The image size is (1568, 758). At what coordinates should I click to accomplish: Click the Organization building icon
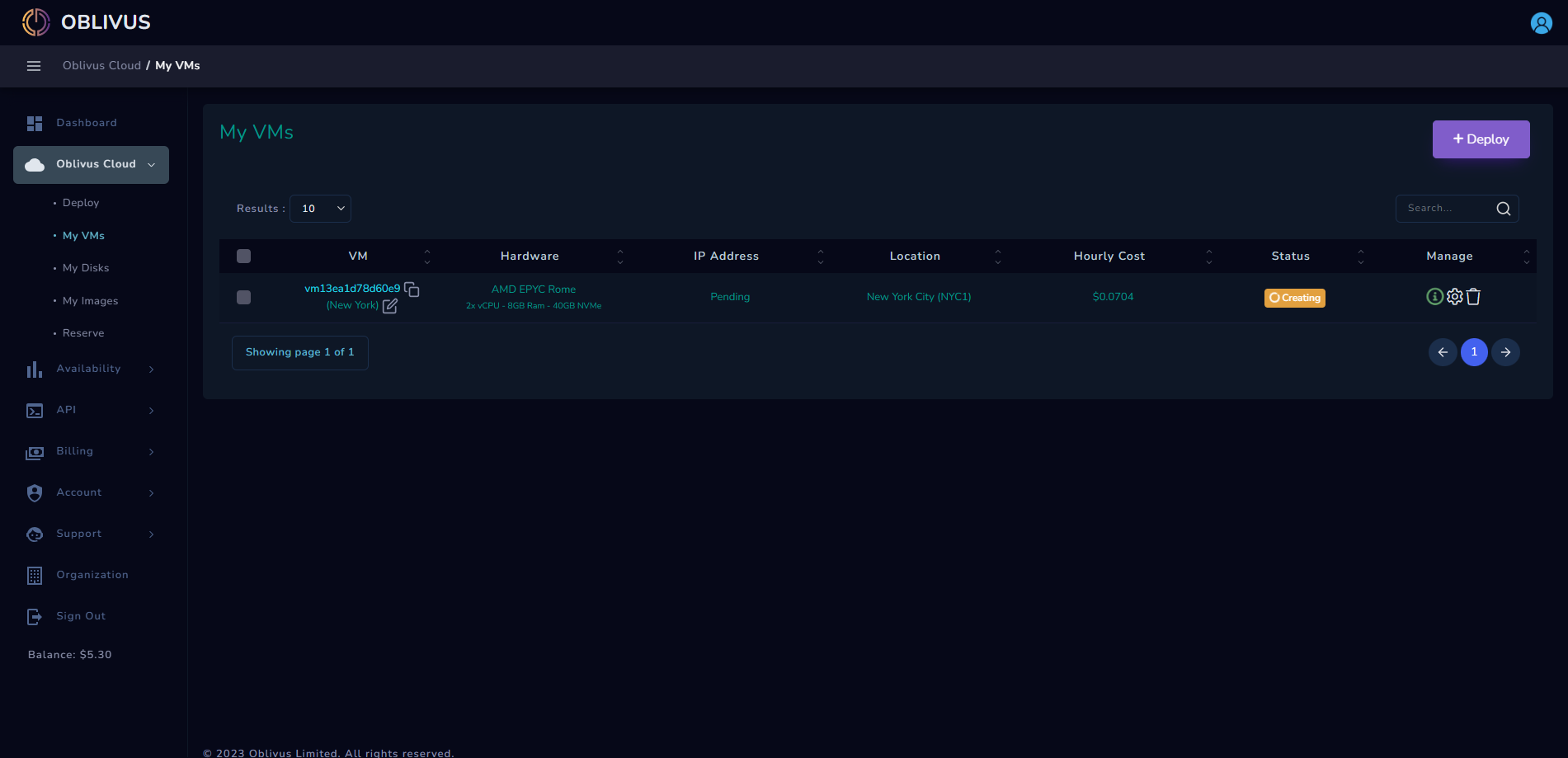pyautogui.click(x=35, y=576)
